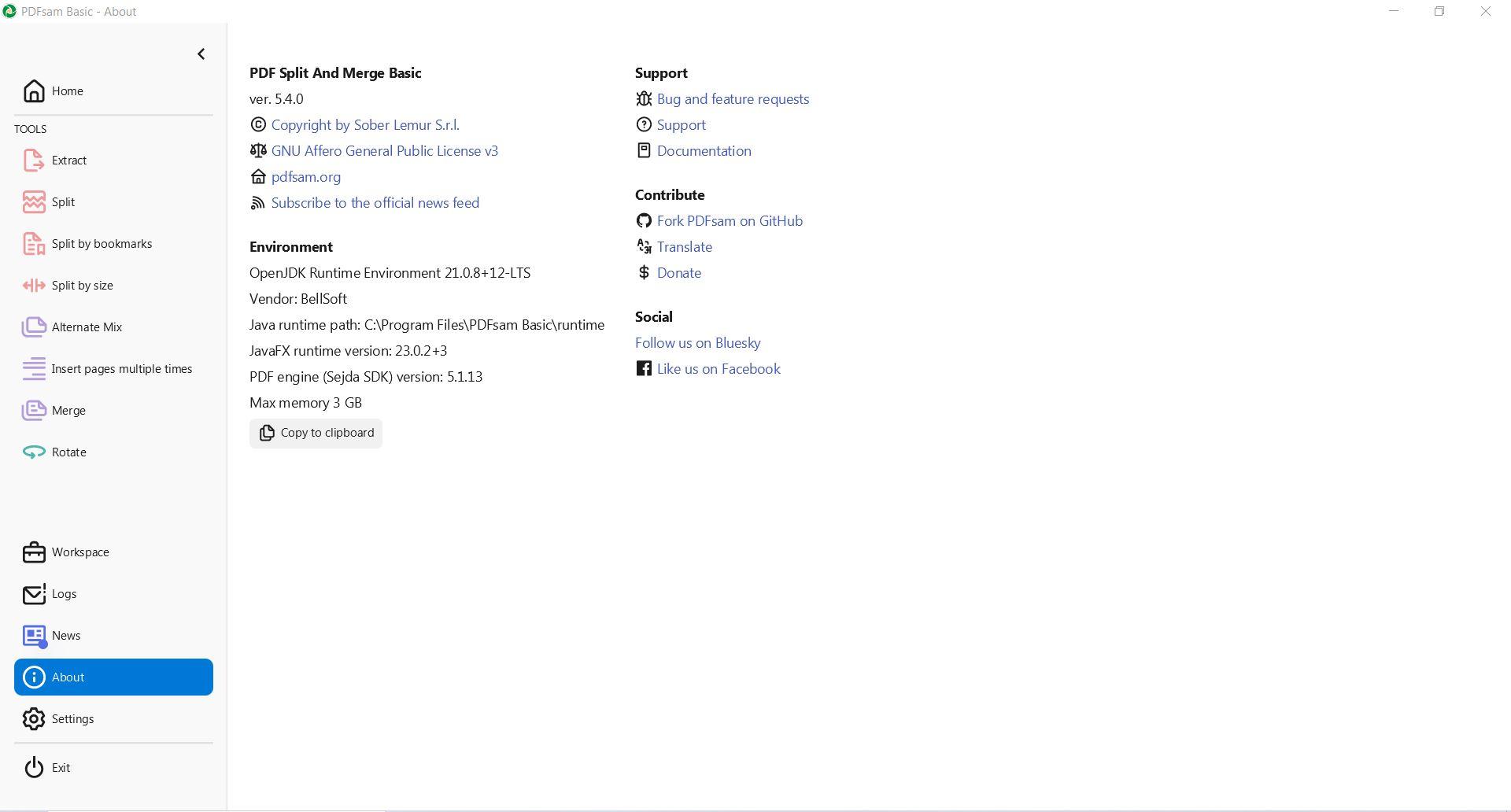Open the Alternate Mix tool icon
This screenshot has height=812, width=1511.
(x=34, y=327)
